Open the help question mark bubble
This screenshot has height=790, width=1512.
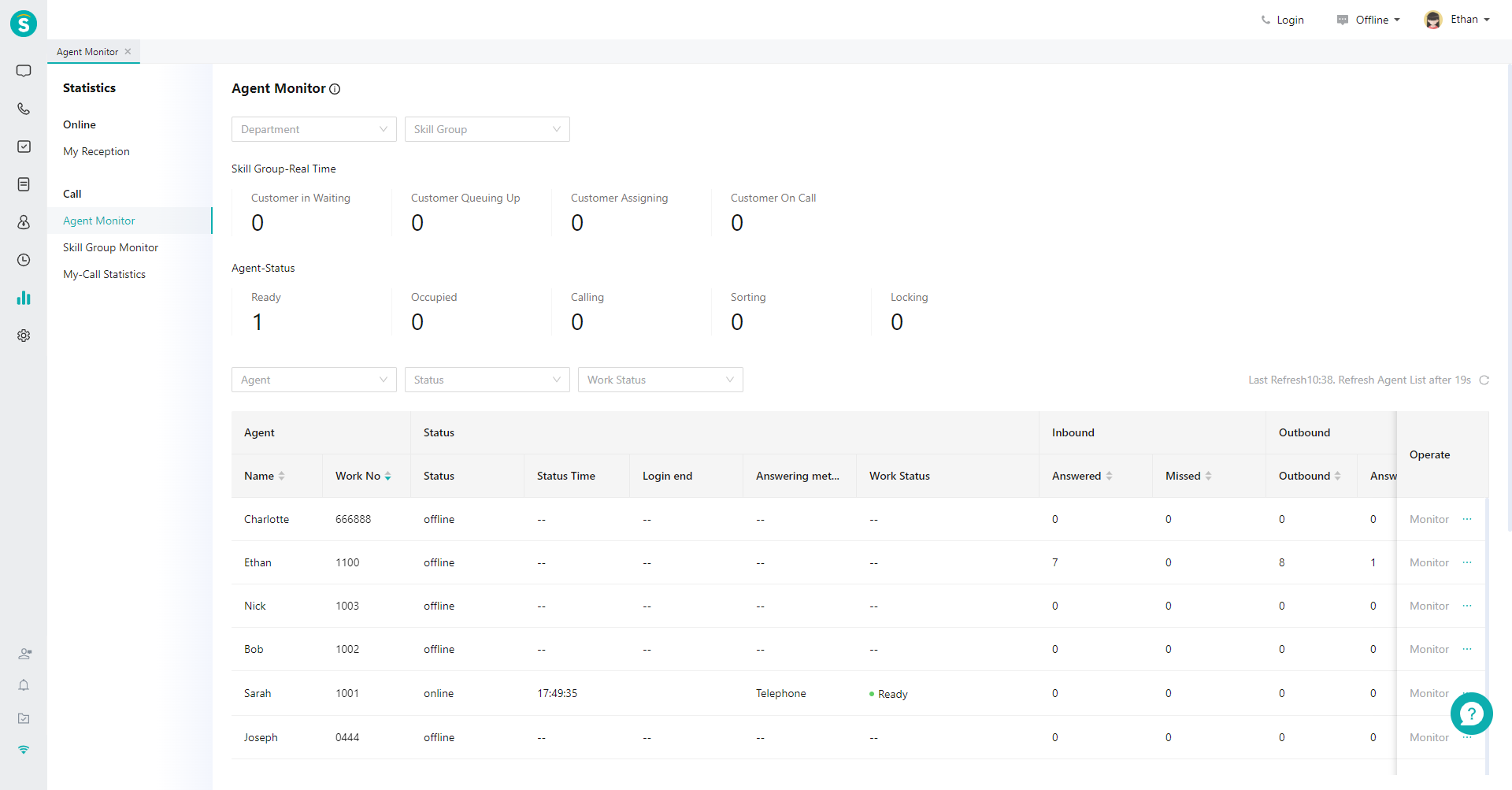coord(1471,714)
